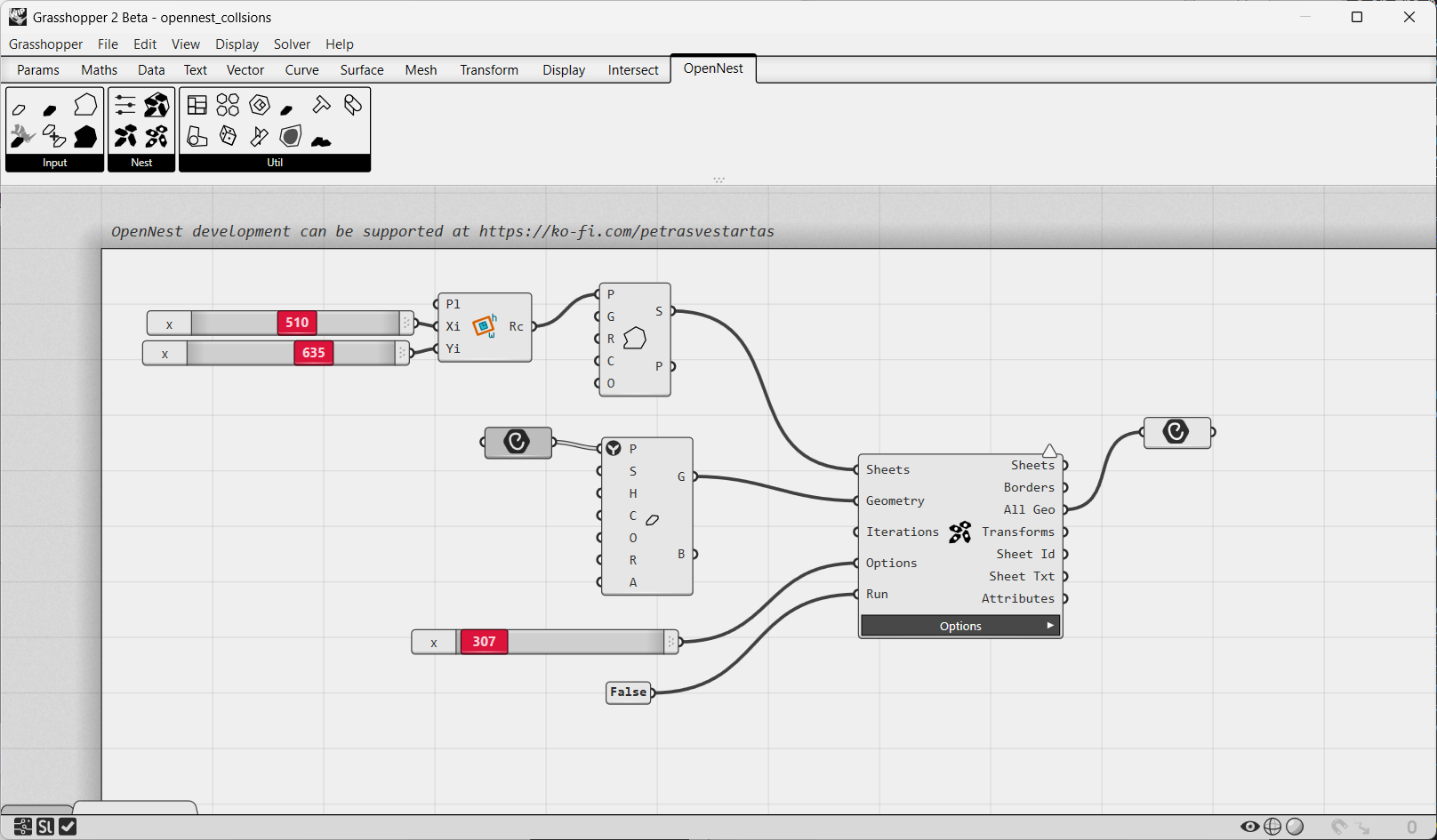1437x840 pixels.
Task: Select the four hexagons Util icon
Action: (x=228, y=105)
